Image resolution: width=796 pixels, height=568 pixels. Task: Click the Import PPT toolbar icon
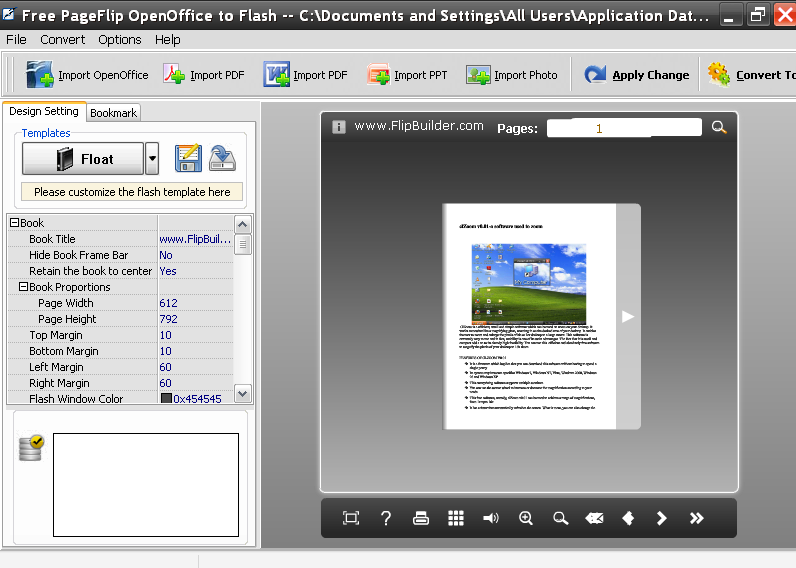379,75
